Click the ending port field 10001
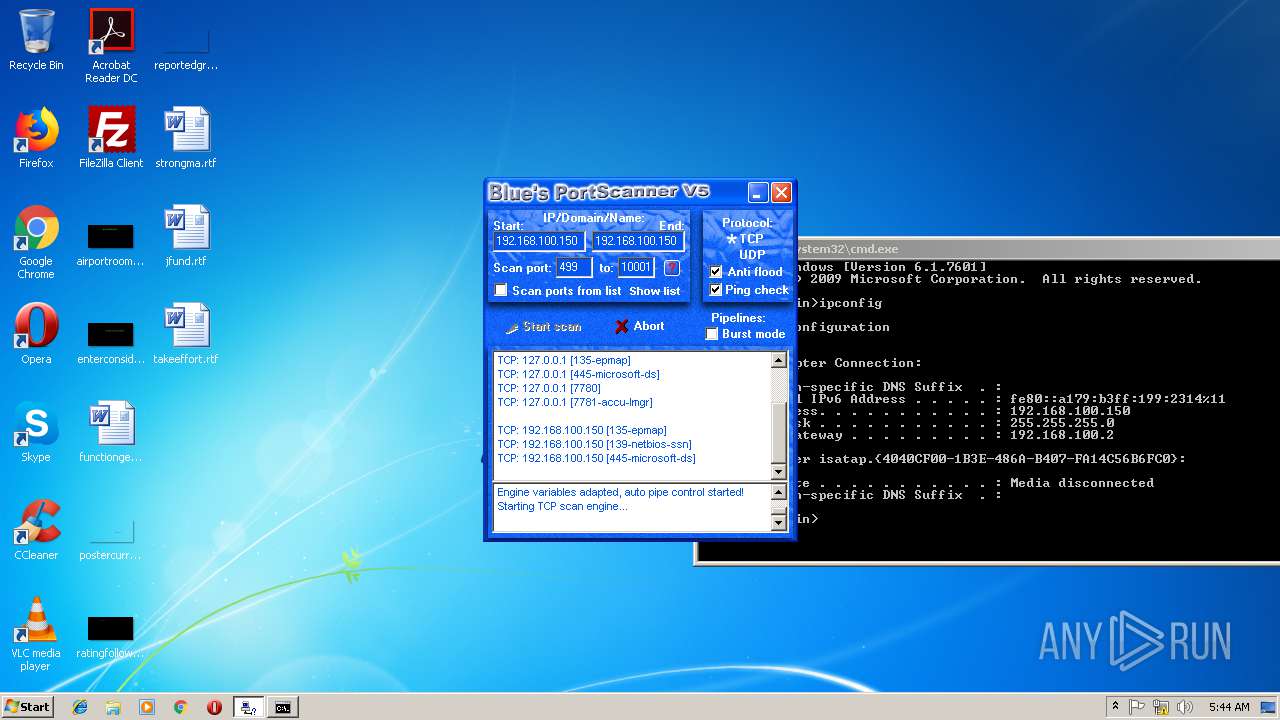The image size is (1280, 720). click(636, 267)
